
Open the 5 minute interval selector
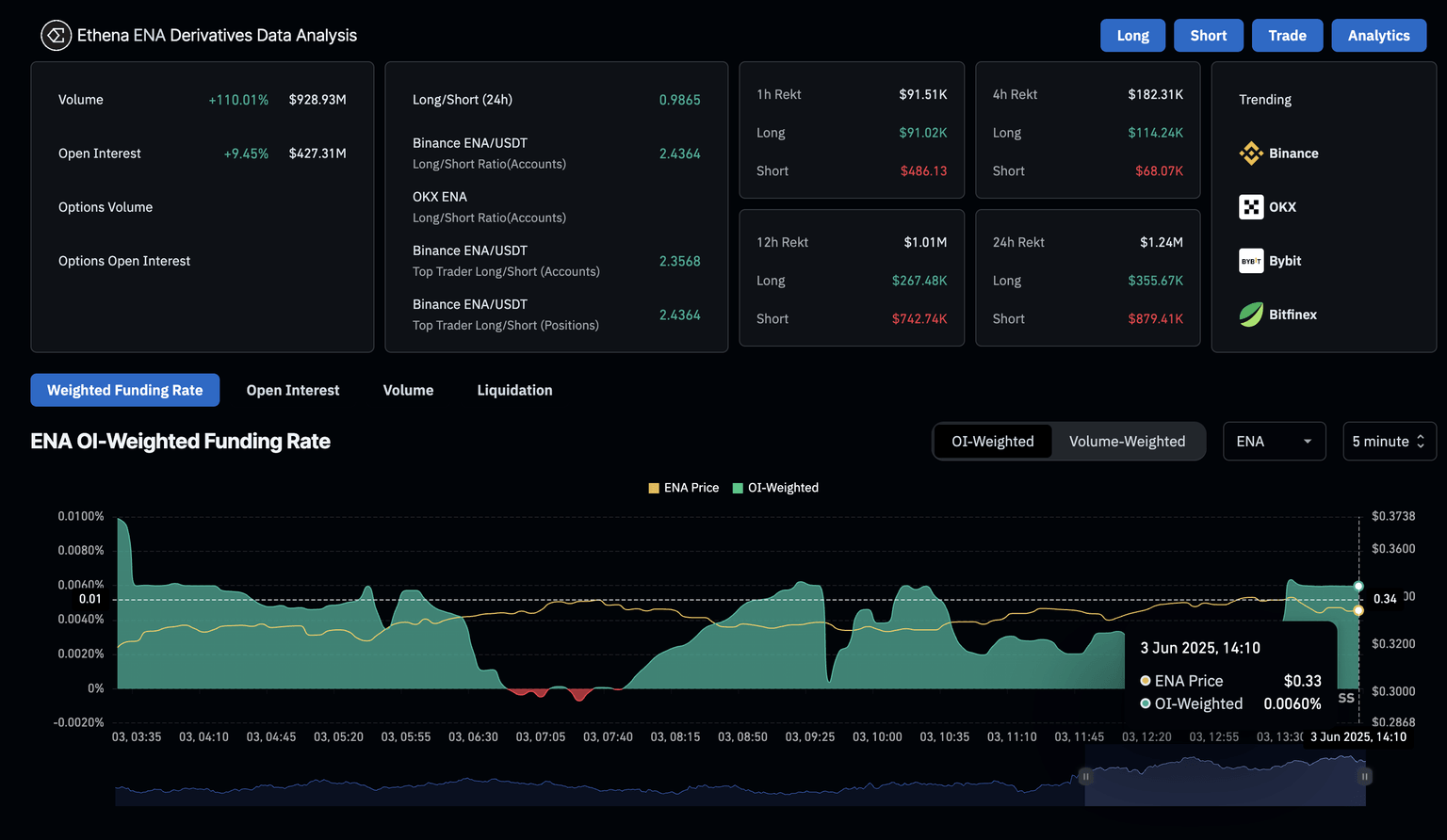(x=1389, y=442)
